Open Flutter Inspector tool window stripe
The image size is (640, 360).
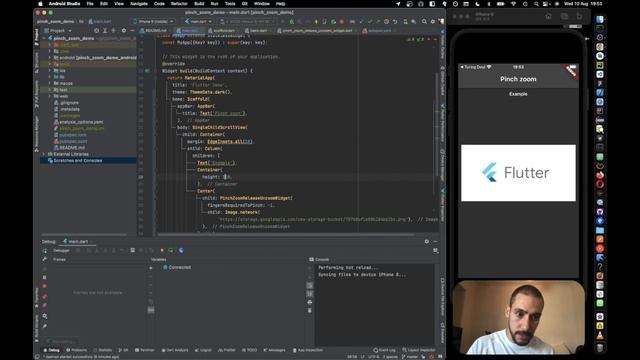442,204
